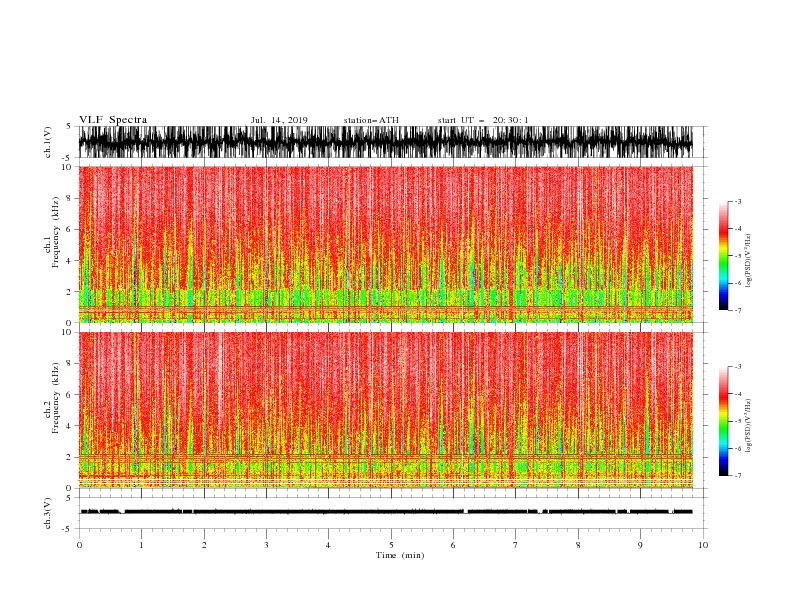Click the ch.2 log(PSD)(V²/Hz) colorbar label
Image resolution: width=792 pixels, height=612 pixels.
(748, 426)
